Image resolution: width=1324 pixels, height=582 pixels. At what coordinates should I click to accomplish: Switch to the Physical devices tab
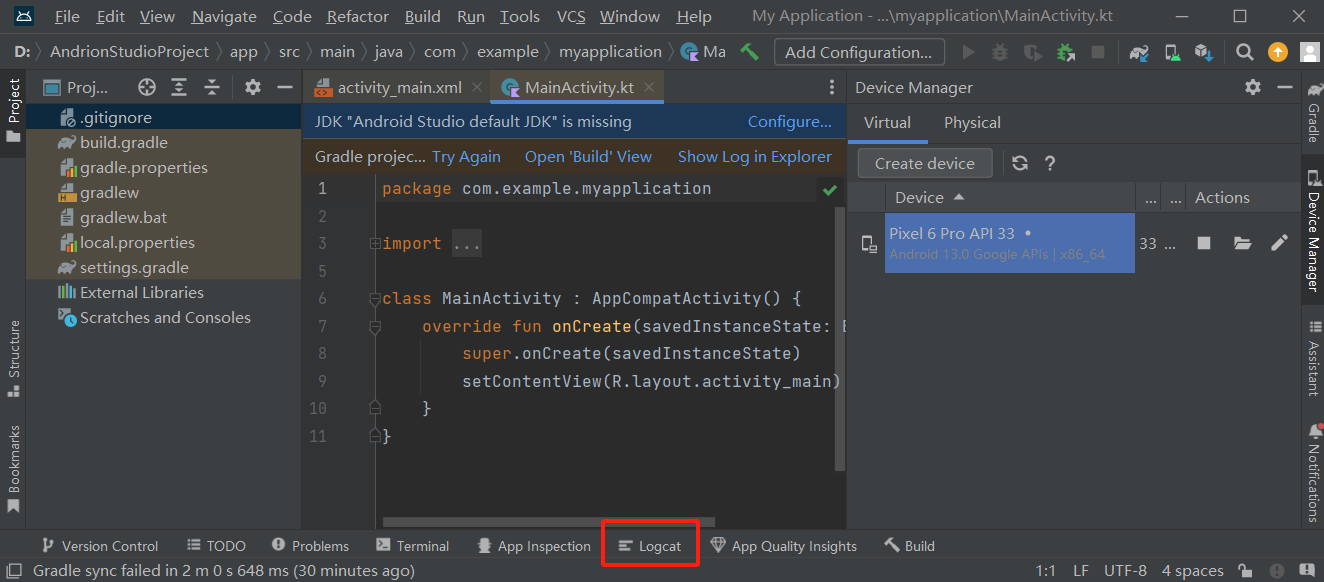coord(971,122)
